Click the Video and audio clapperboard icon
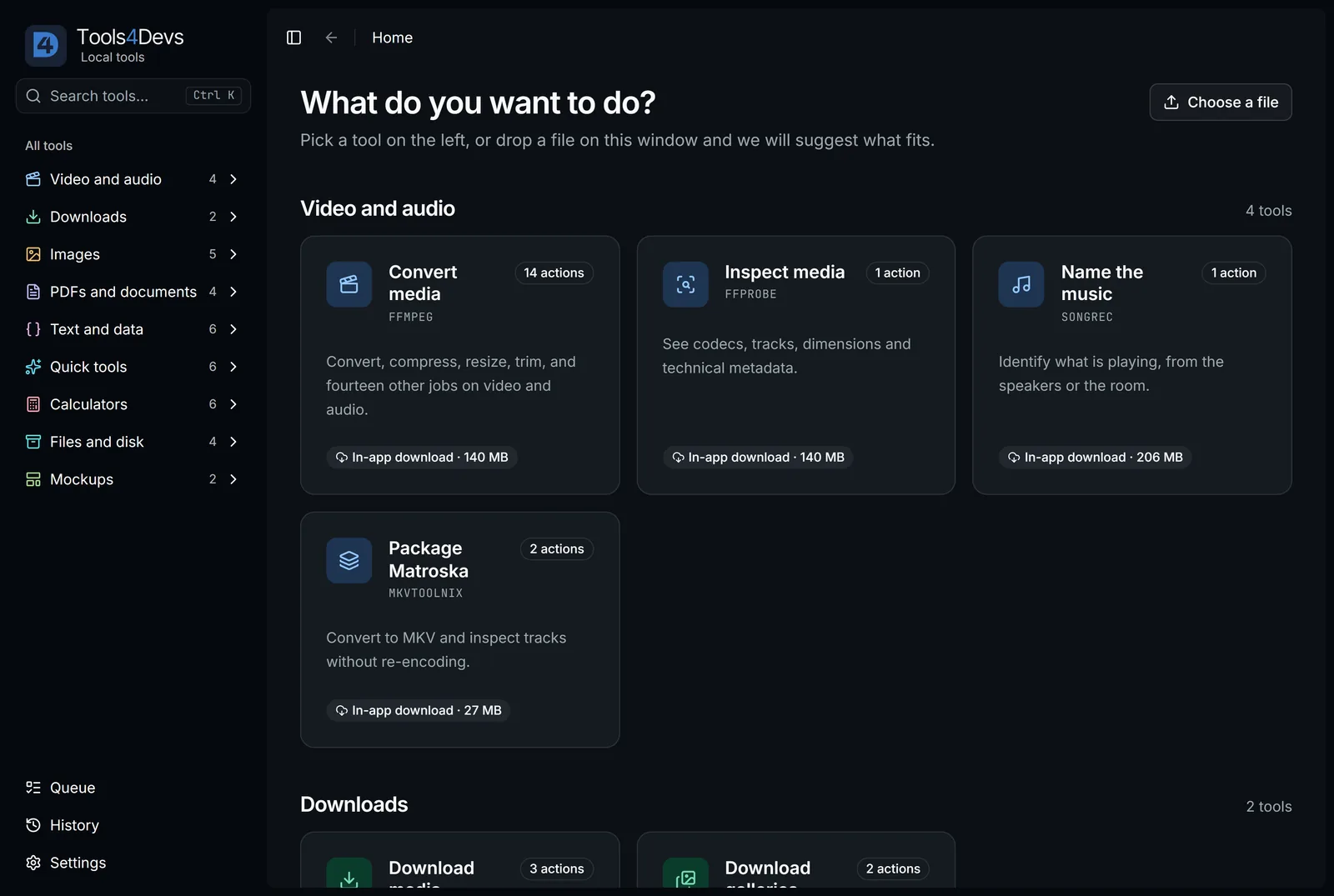This screenshot has width=1334, height=896. (x=33, y=179)
